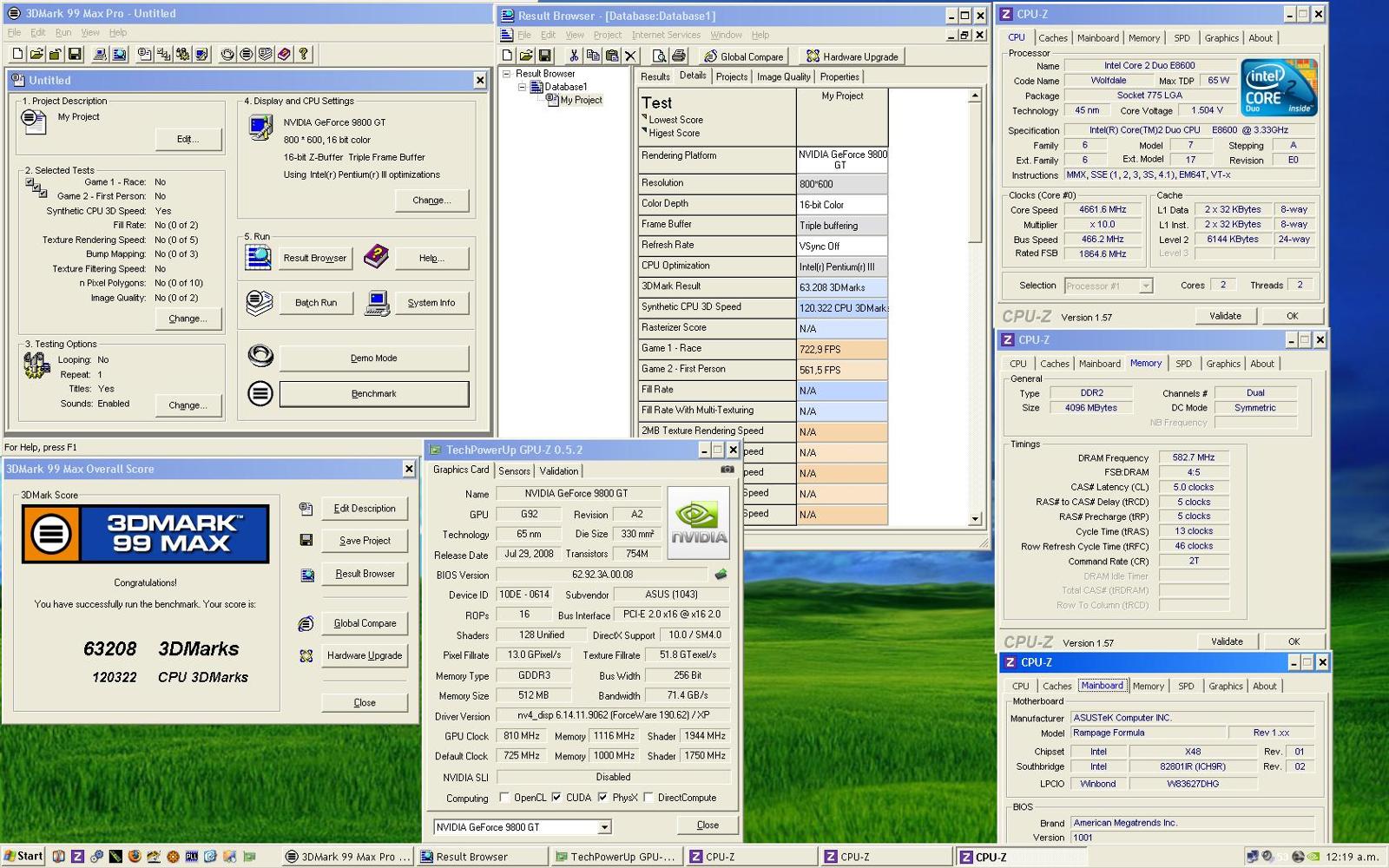
Task: Click scroll up arrow in Result Browser details
Action: coord(975,95)
